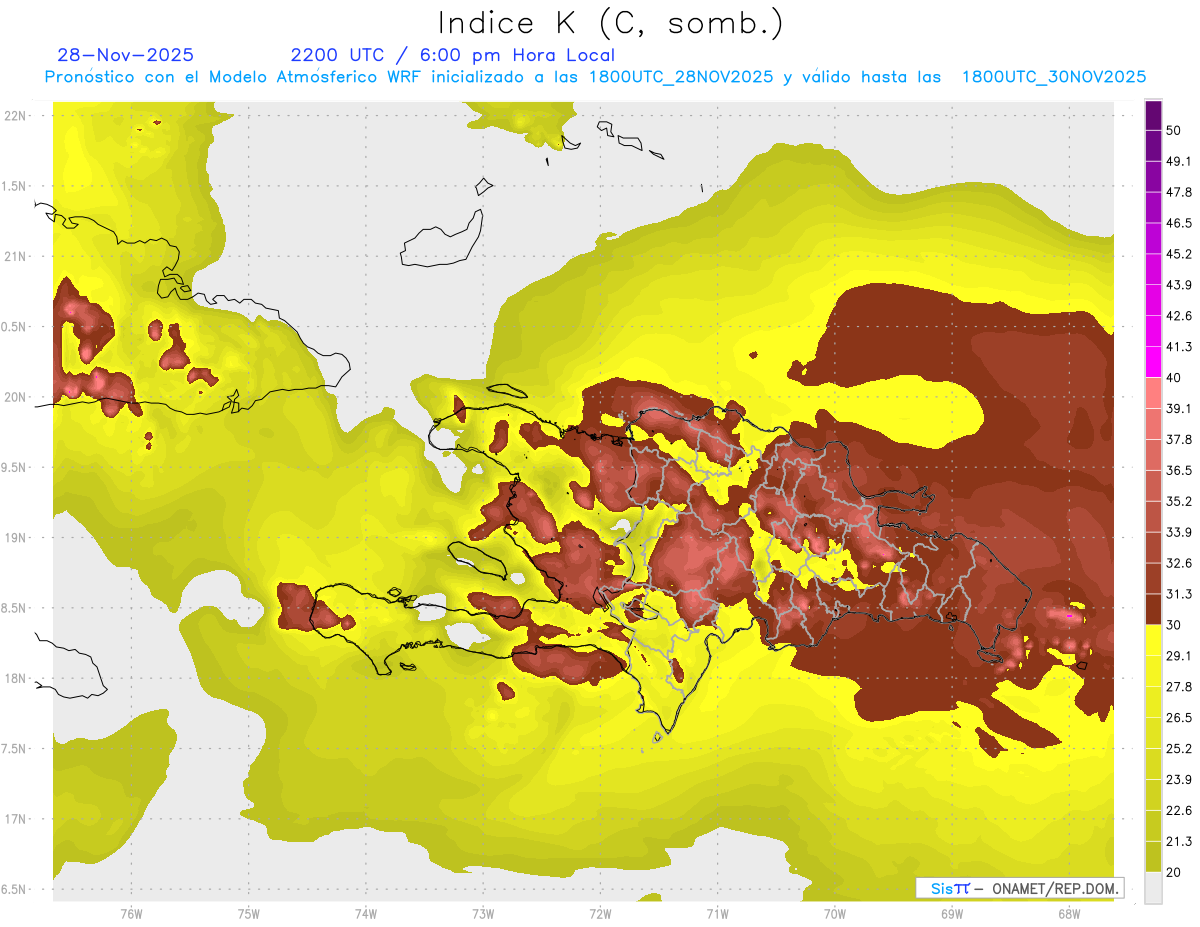The height and width of the screenshot is (927, 1200).
Task: Click the colorbar value "23.9"
Action: coord(1179,779)
